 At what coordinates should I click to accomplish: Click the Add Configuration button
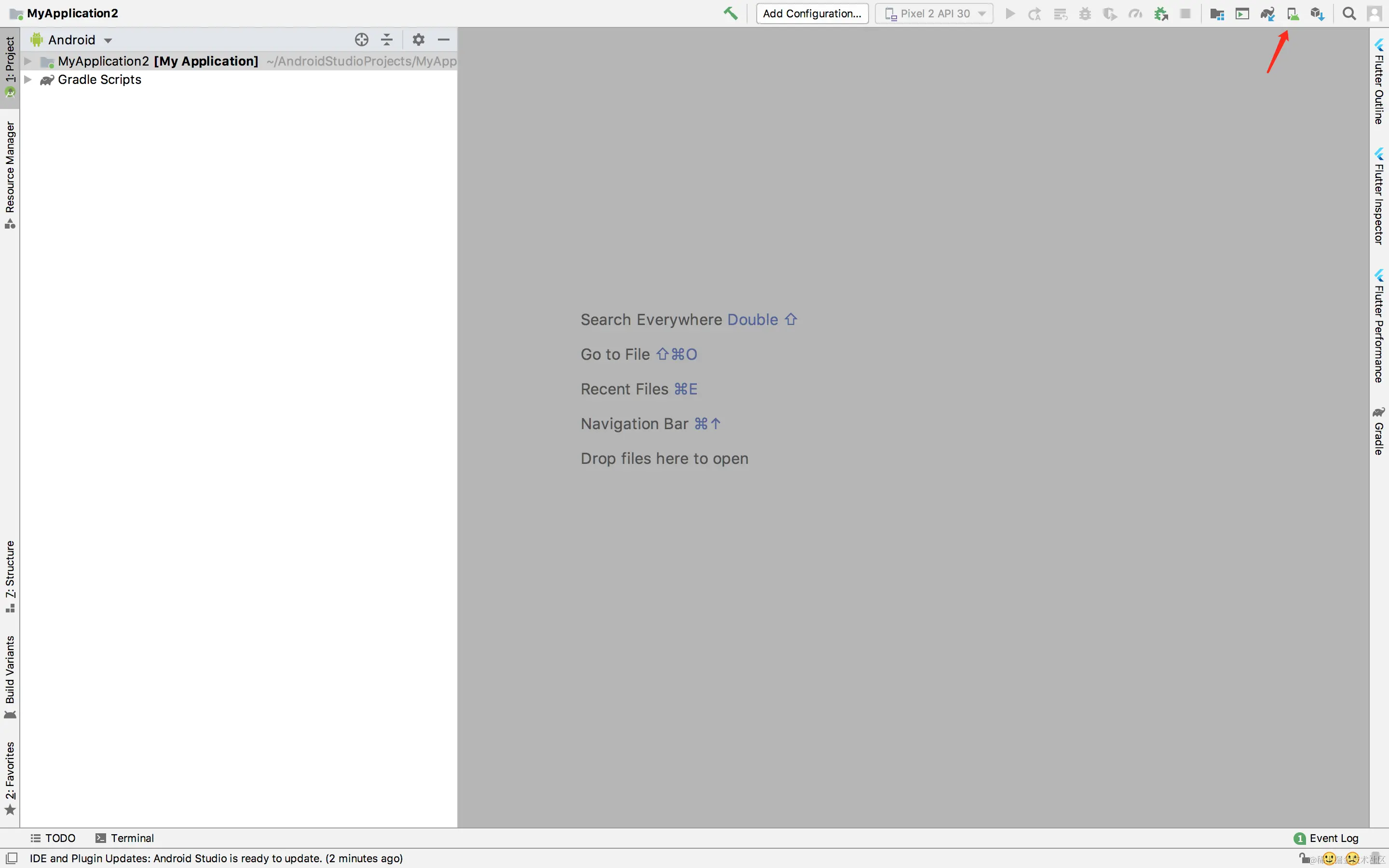pyautogui.click(x=812, y=14)
